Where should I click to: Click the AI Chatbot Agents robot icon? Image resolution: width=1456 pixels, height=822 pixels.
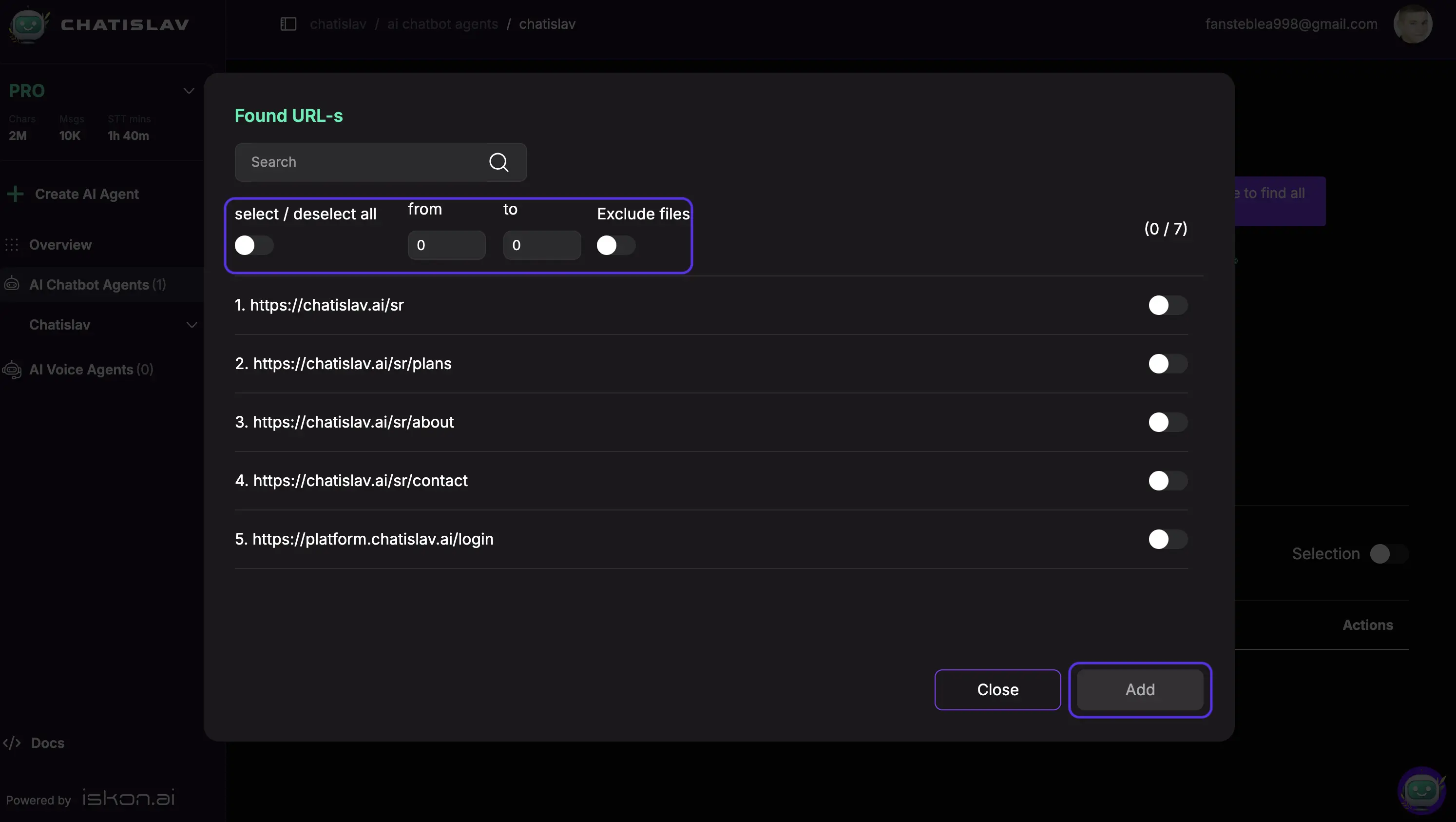[12, 284]
